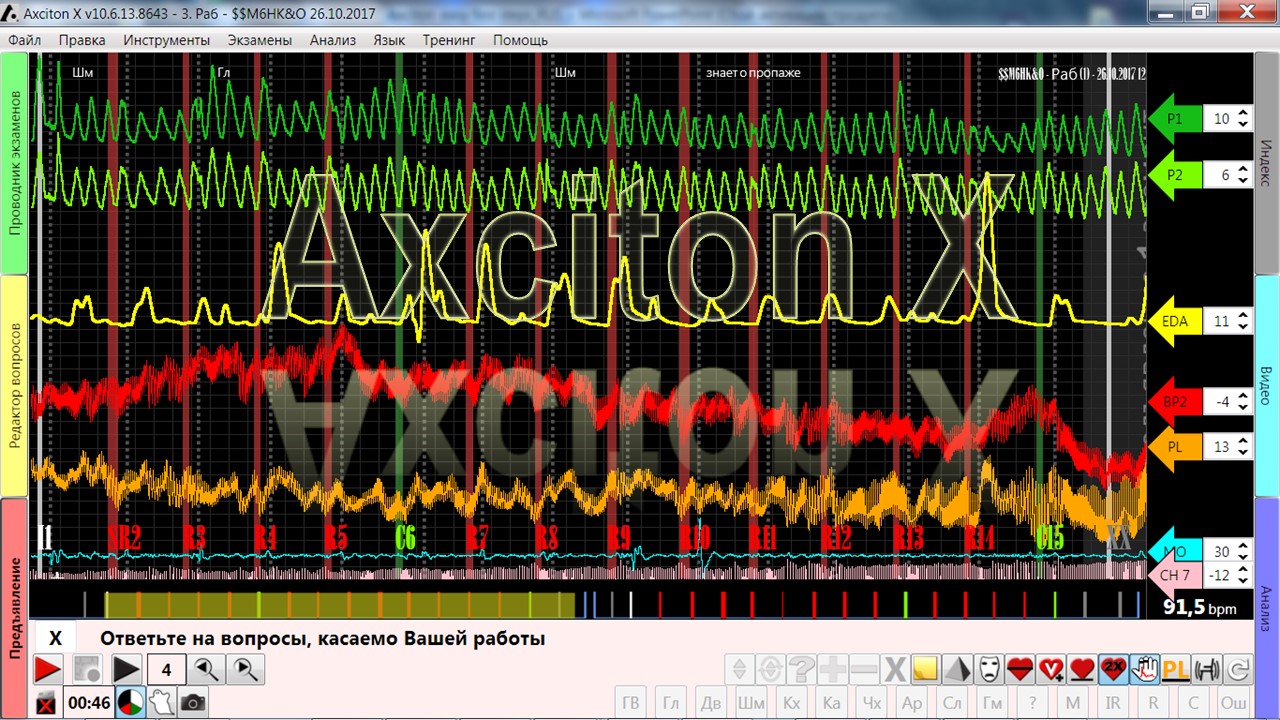Viewport: 1280px width, 720px height.
Task: Toggle the tricolor pie chart button
Action: click(129, 703)
